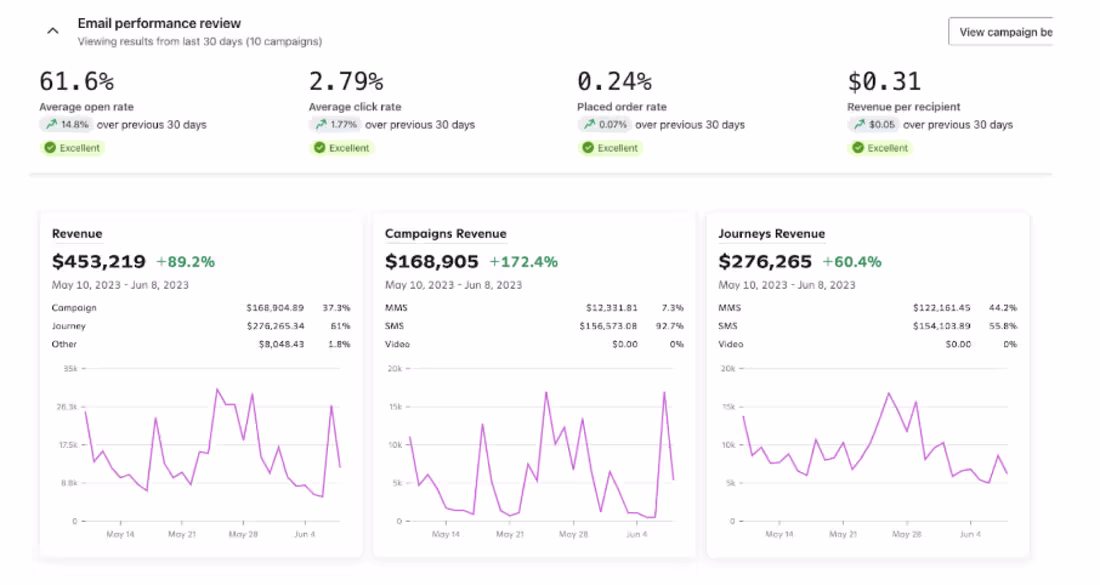Click the Excellent badge under Average click rate
This screenshot has height=585, width=1100.
(342, 148)
